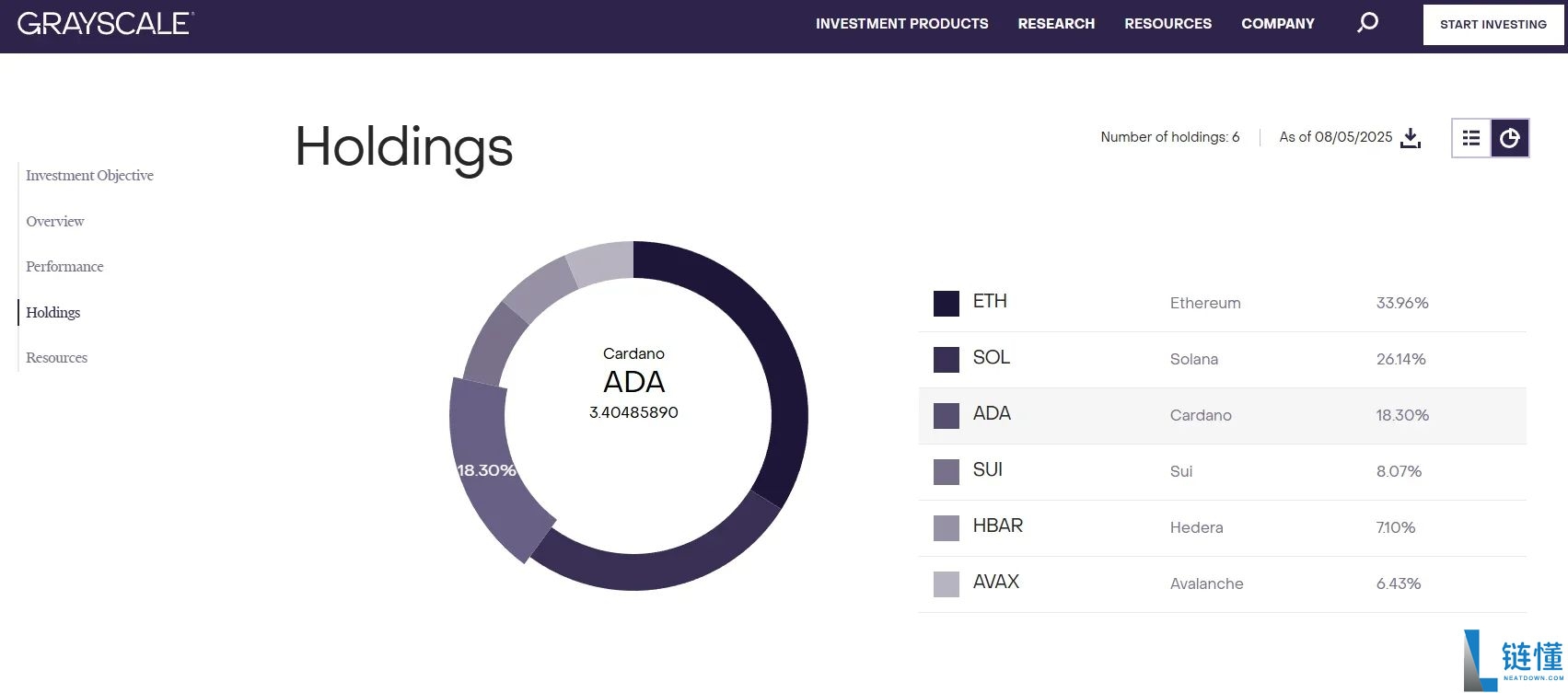This screenshot has width=1568, height=693.
Task: Click the Start Investing button
Action: [1493, 25]
